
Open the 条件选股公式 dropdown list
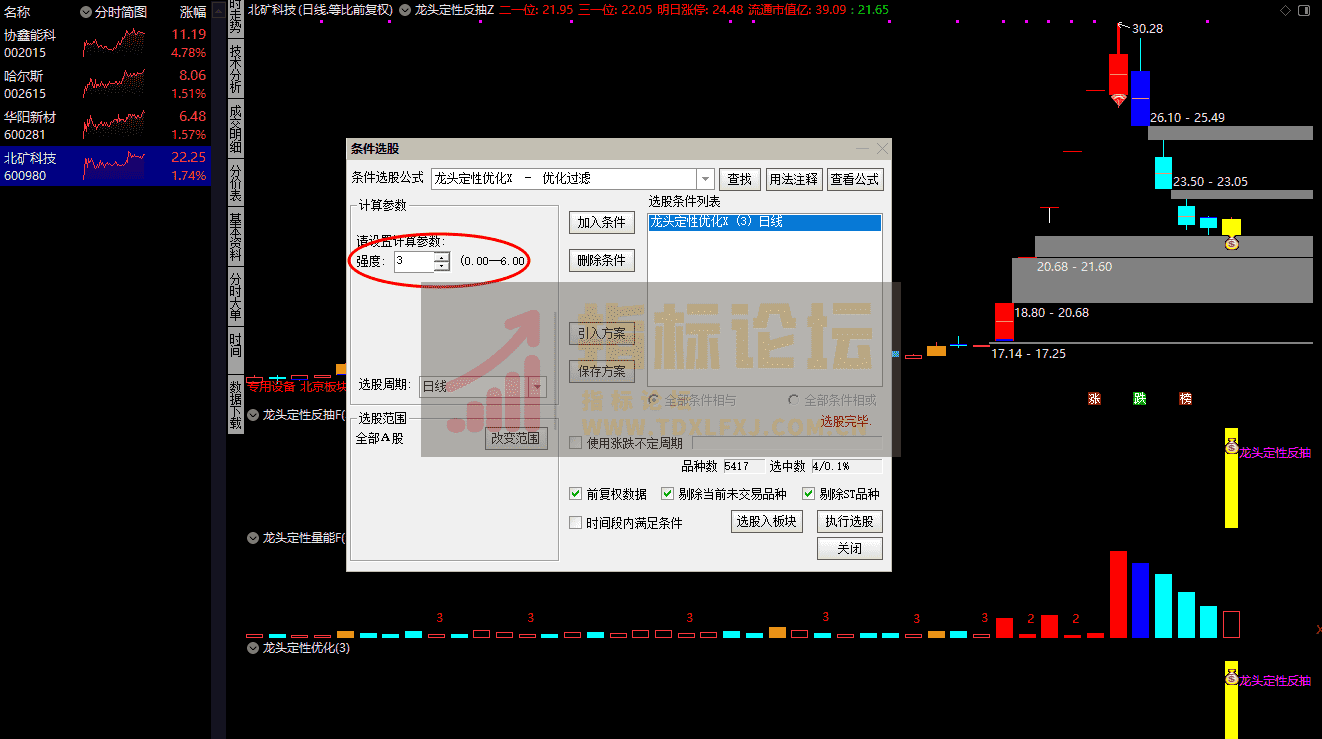pyautogui.click(x=706, y=179)
